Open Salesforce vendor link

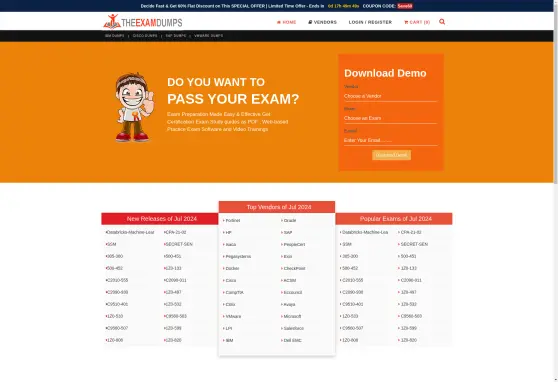tap(293, 329)
